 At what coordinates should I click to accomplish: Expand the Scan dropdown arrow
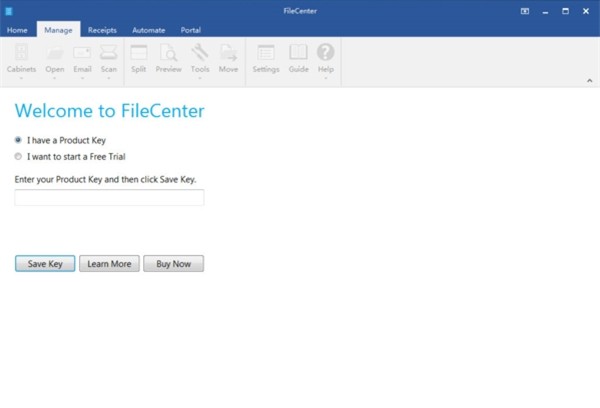coord(109,78)
